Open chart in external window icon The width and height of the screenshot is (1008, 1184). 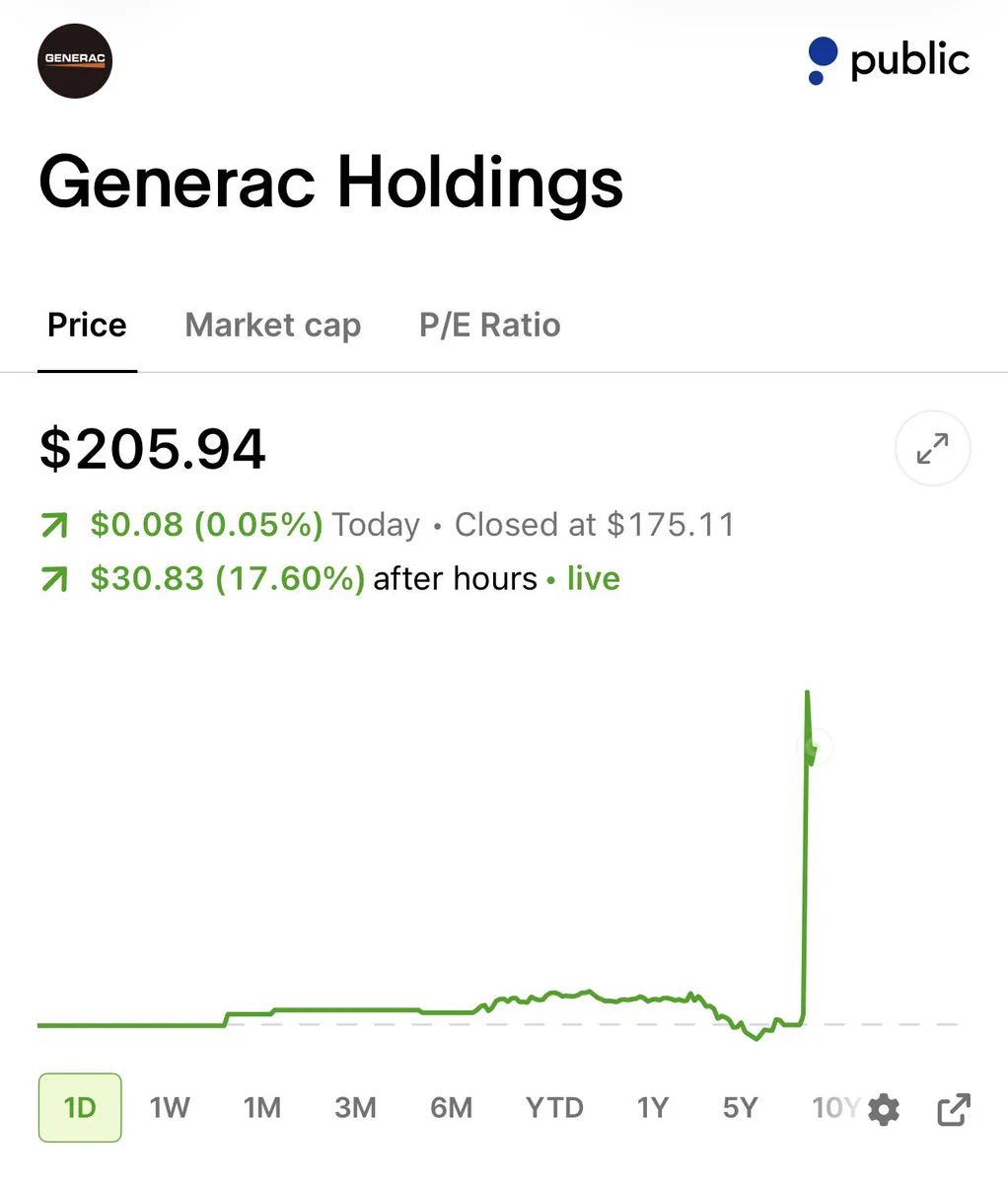point(953,1110)
